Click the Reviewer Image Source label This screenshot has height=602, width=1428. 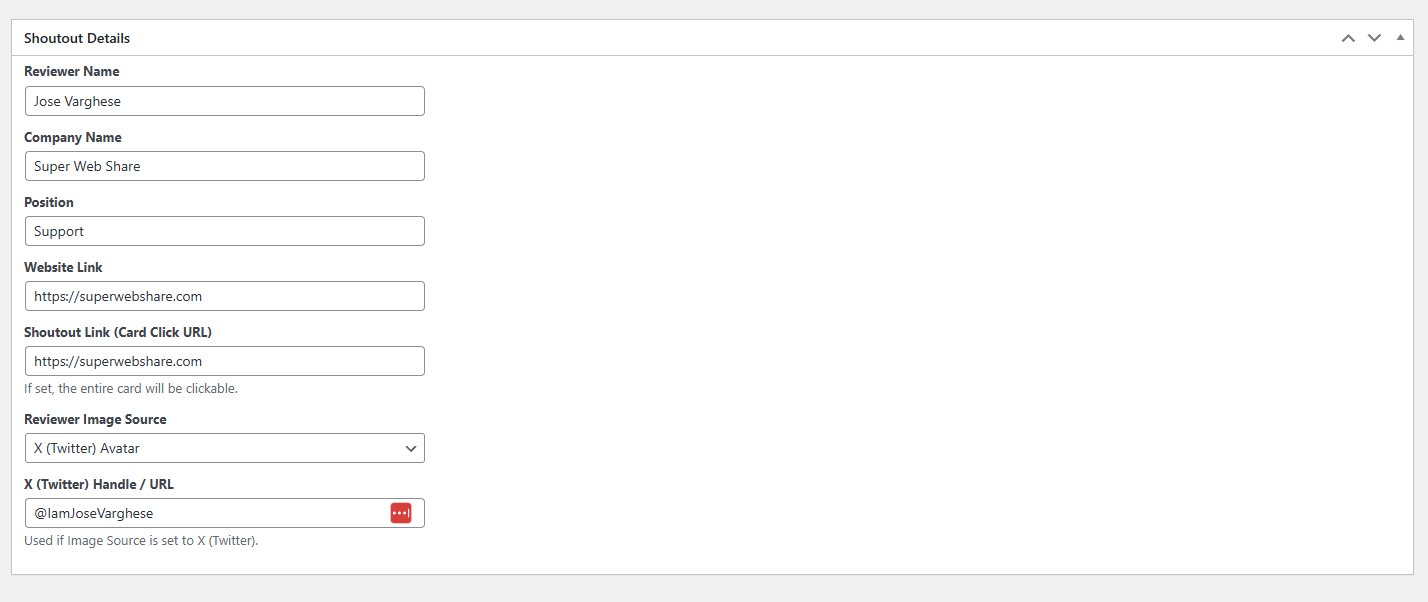95,419
